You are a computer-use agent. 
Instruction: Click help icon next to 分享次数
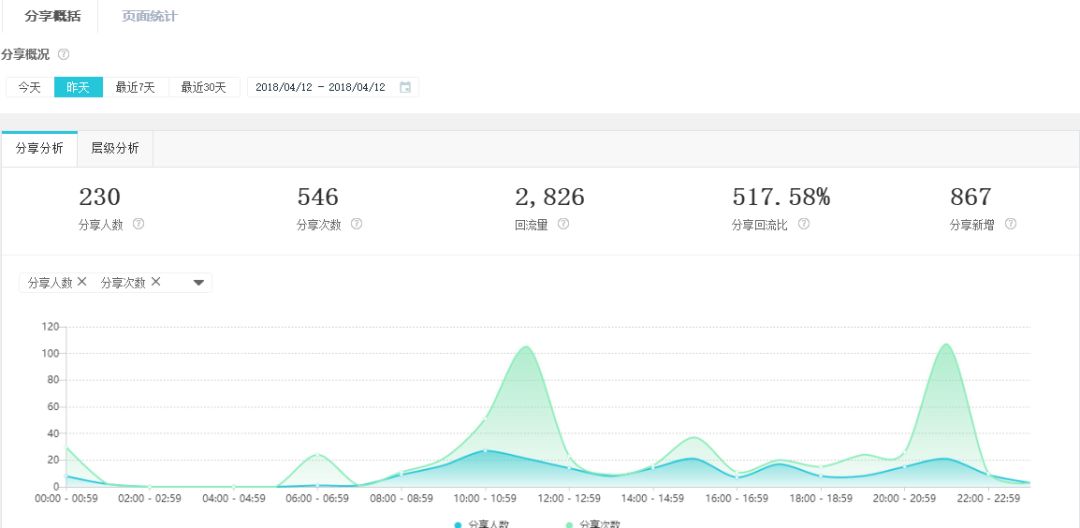tap(356, 224)
